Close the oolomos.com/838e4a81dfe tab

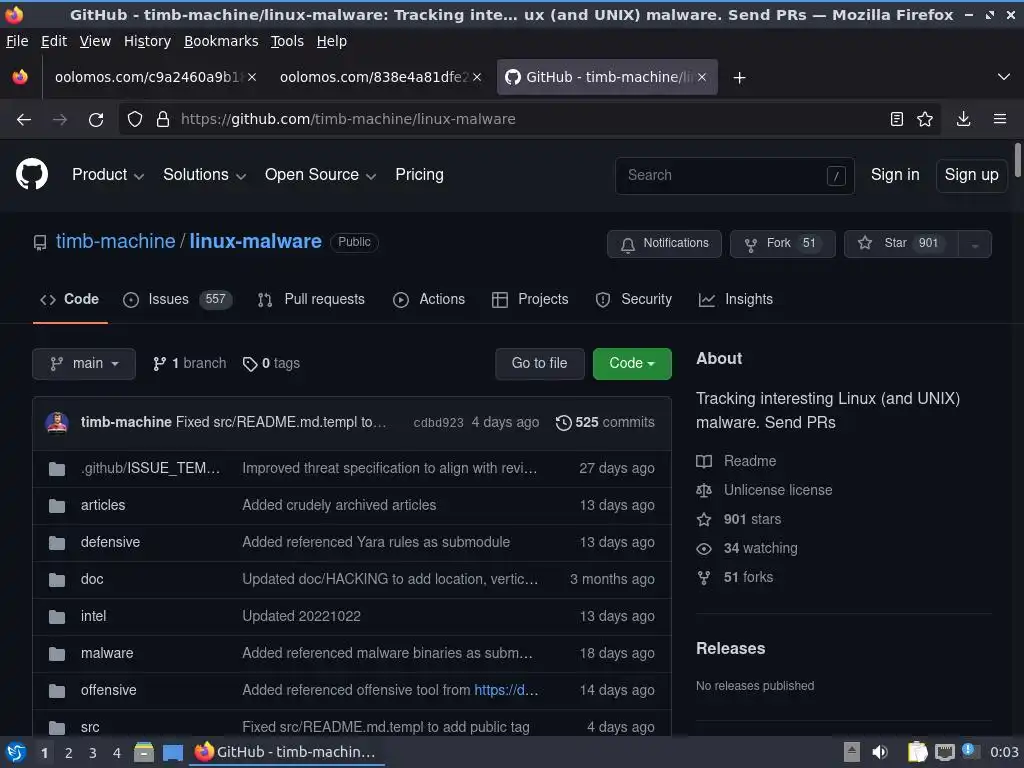(477, 77)
